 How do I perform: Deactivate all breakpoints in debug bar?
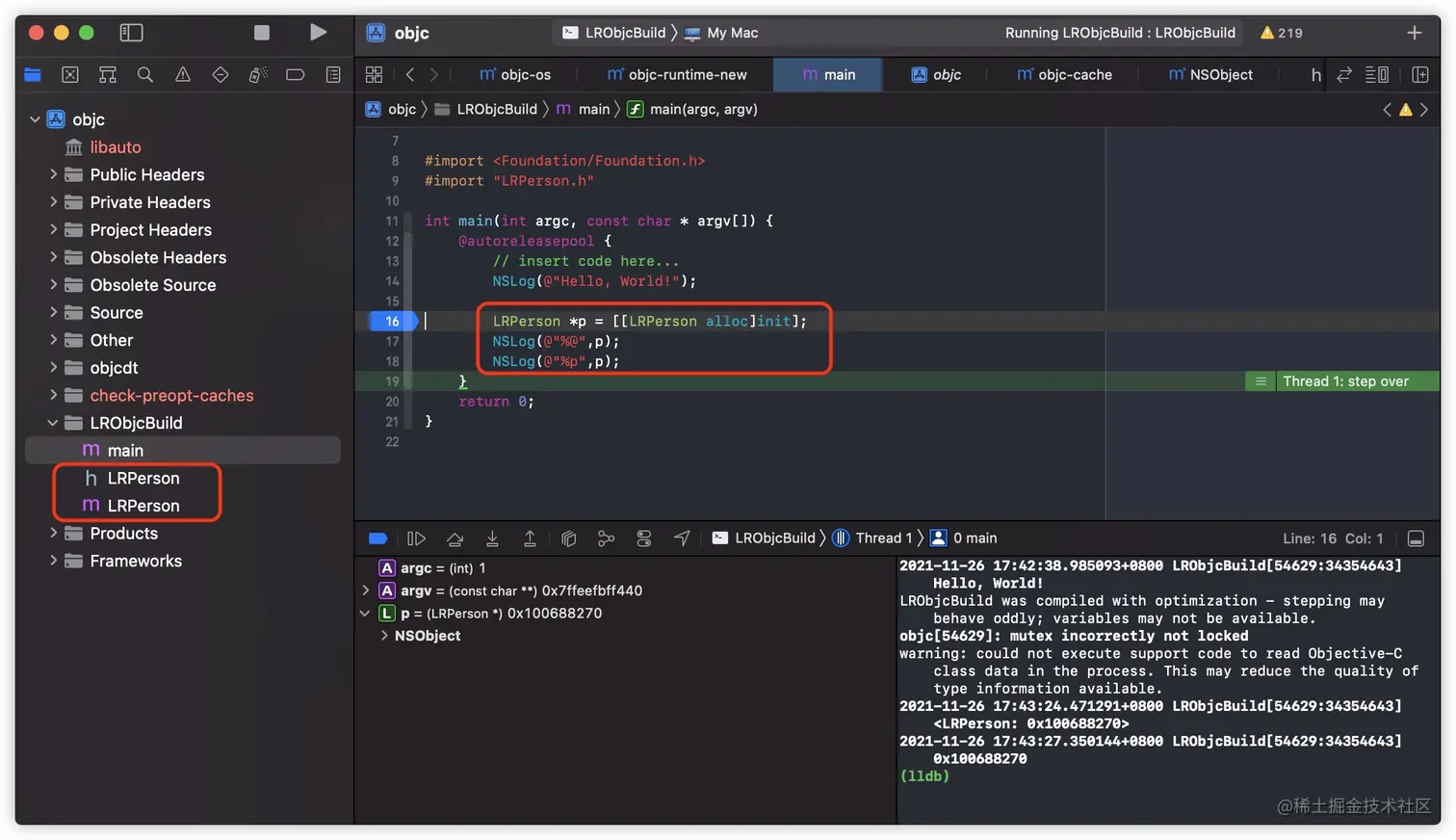click(x=377, y=538)
